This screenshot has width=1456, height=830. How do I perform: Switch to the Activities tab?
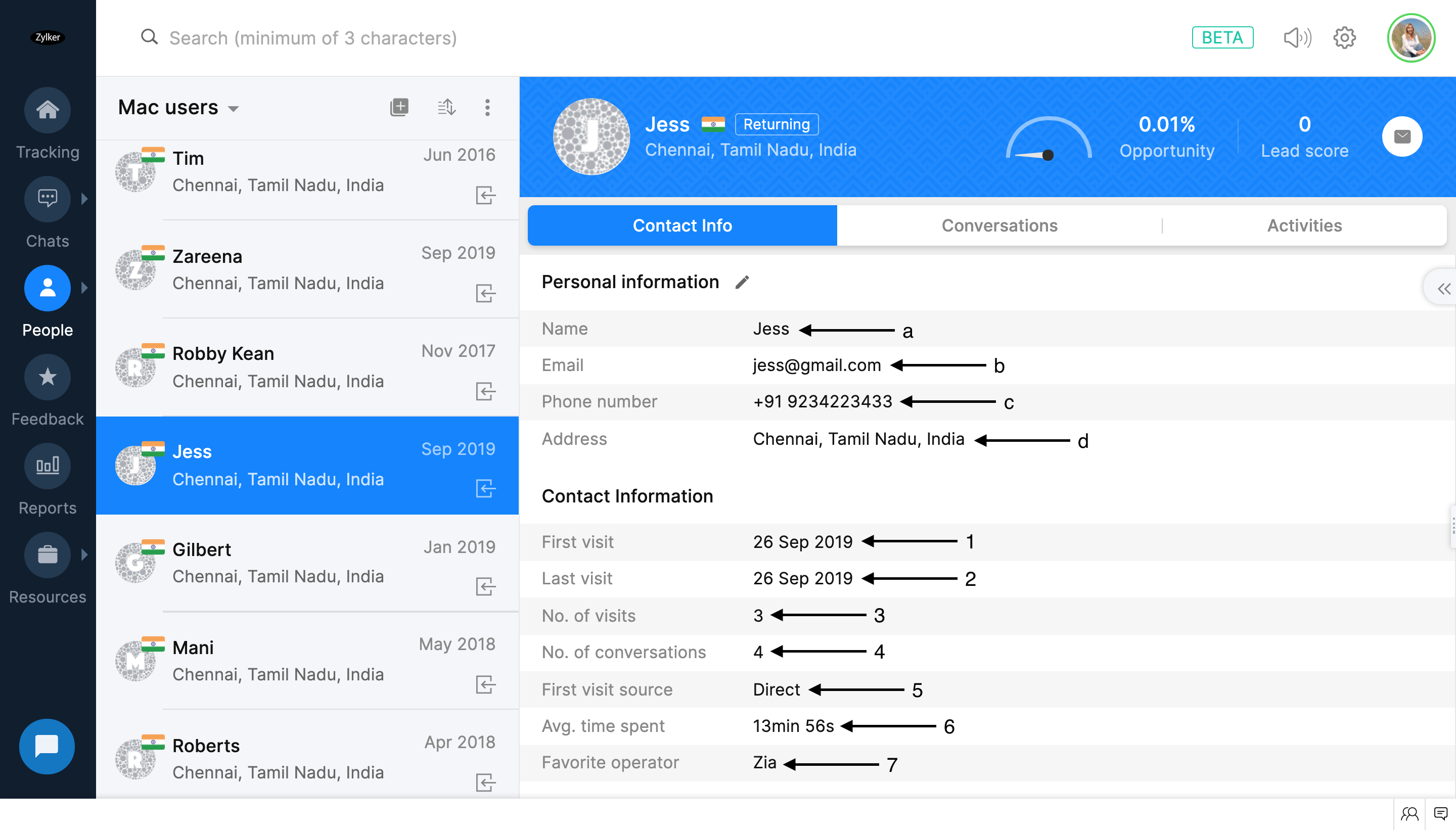[x=1304, y=226]
